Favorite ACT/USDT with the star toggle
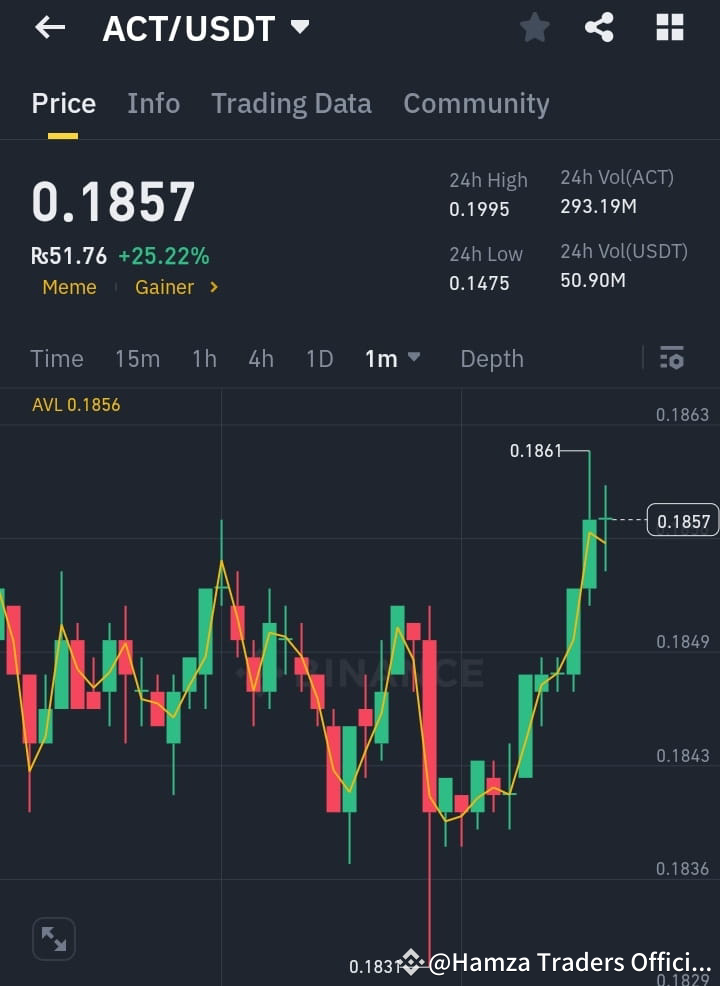Viewport: 720px width, 986px height. [534, 27]
